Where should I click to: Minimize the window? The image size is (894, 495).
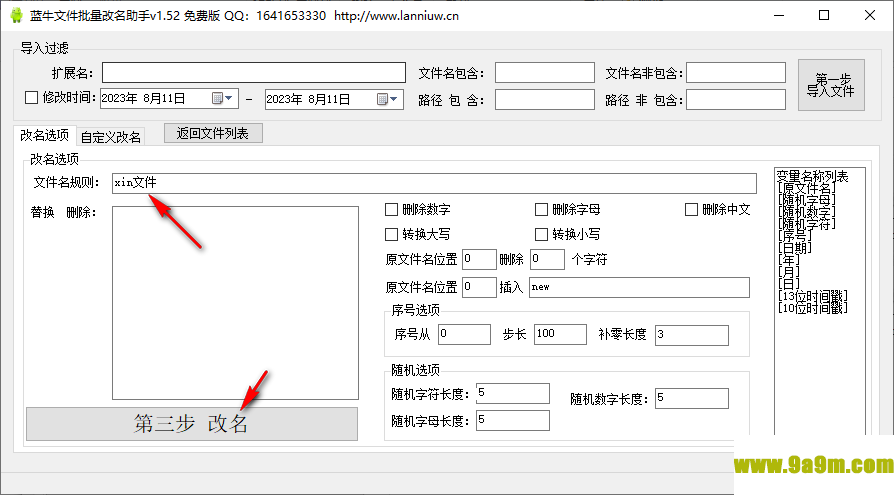[x=779, y=15]
